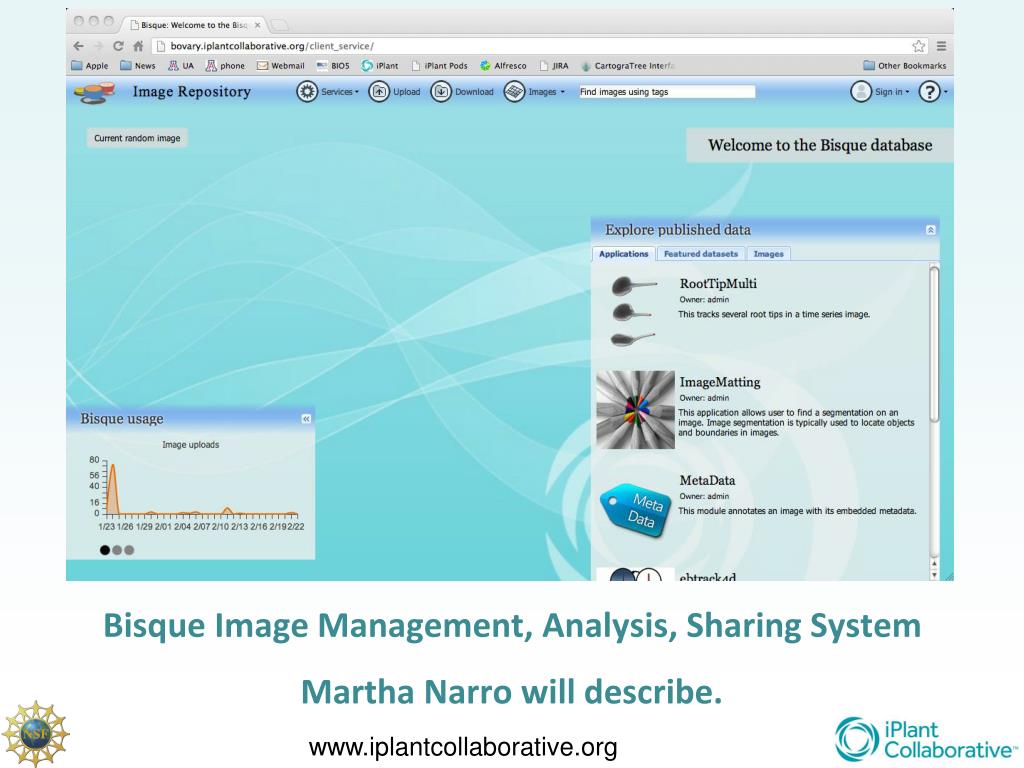Open the iPlant Pods bookmark
Screen dimensions: 1024x768
440,65
